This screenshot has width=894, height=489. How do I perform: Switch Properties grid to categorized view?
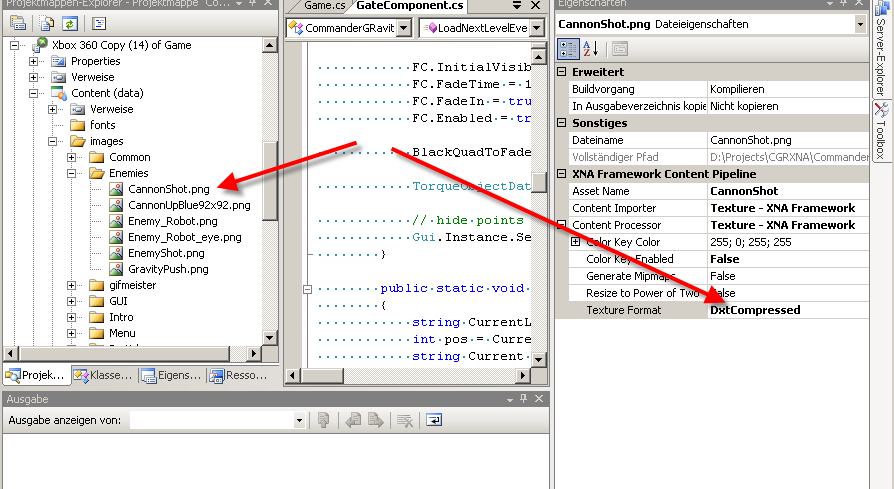pos(568,49)
